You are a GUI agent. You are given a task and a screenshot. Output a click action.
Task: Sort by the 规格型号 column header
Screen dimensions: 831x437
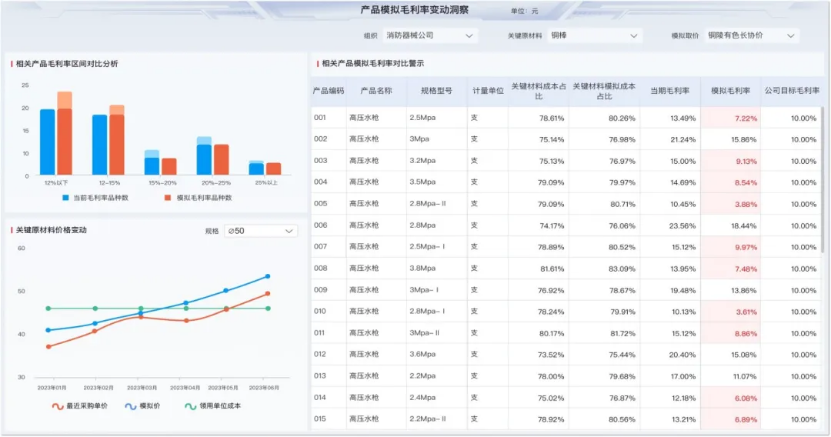(437, 91)
